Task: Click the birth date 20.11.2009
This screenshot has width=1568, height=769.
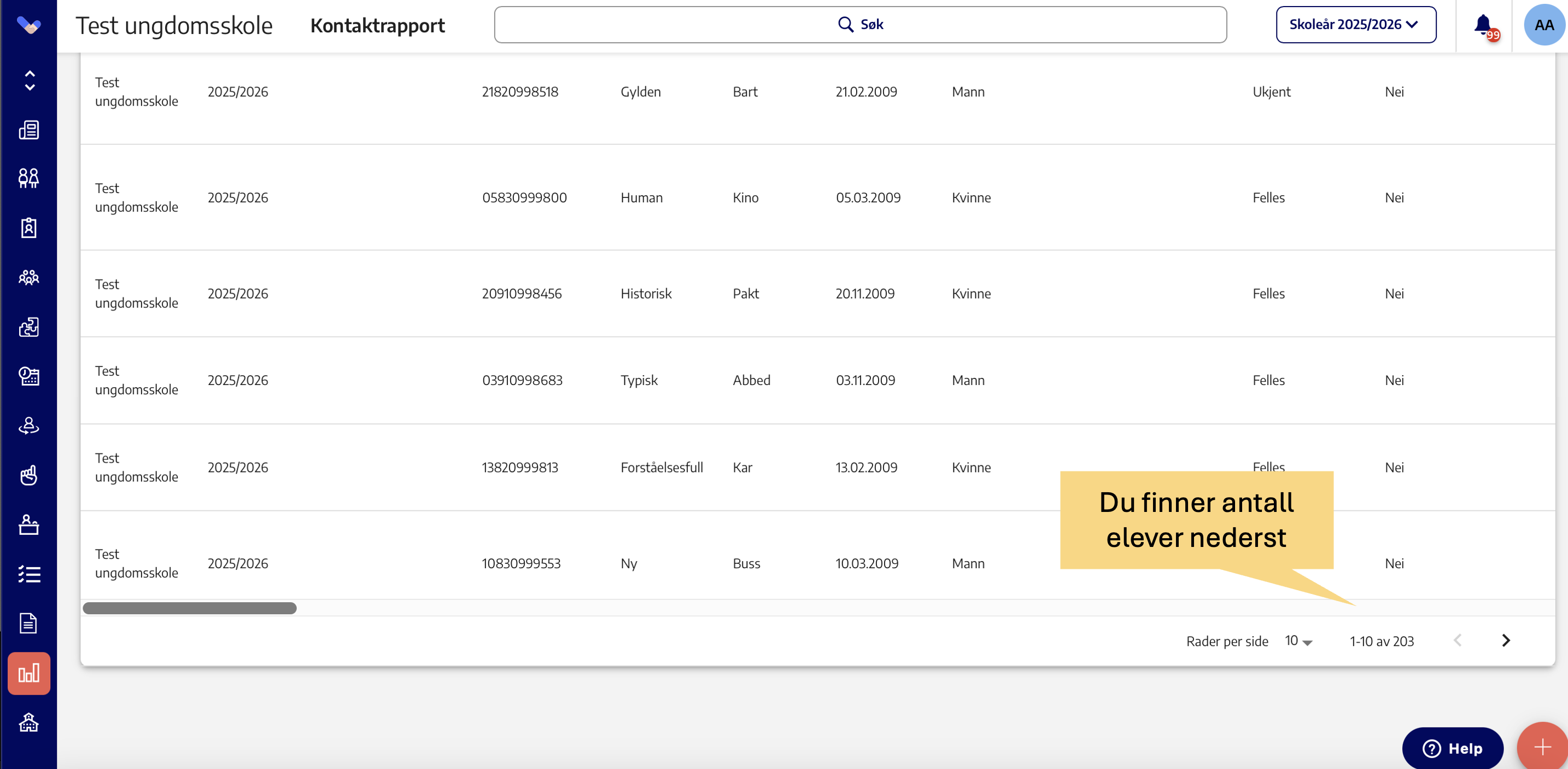Action: pyautogui.click(x=865, y=294)
